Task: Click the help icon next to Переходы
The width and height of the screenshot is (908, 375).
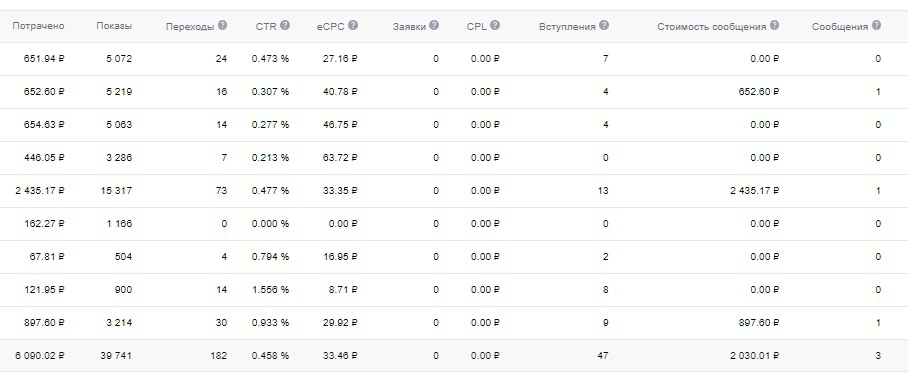Action: click(x=222, y=26)
